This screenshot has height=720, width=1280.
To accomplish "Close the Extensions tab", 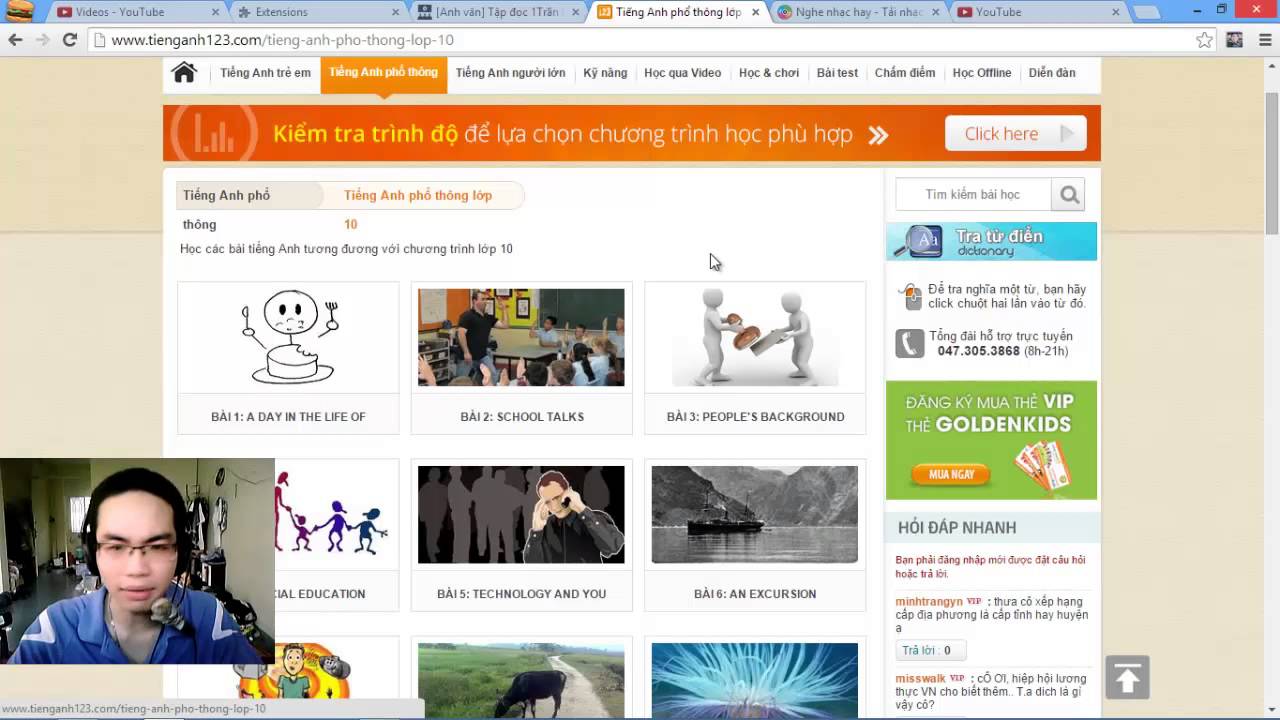I will click(395, 12).
